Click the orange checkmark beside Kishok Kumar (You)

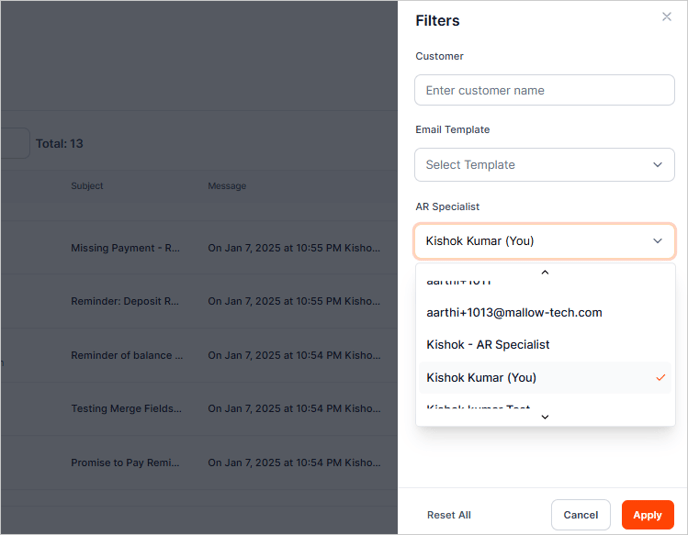[x=660, y=378]
